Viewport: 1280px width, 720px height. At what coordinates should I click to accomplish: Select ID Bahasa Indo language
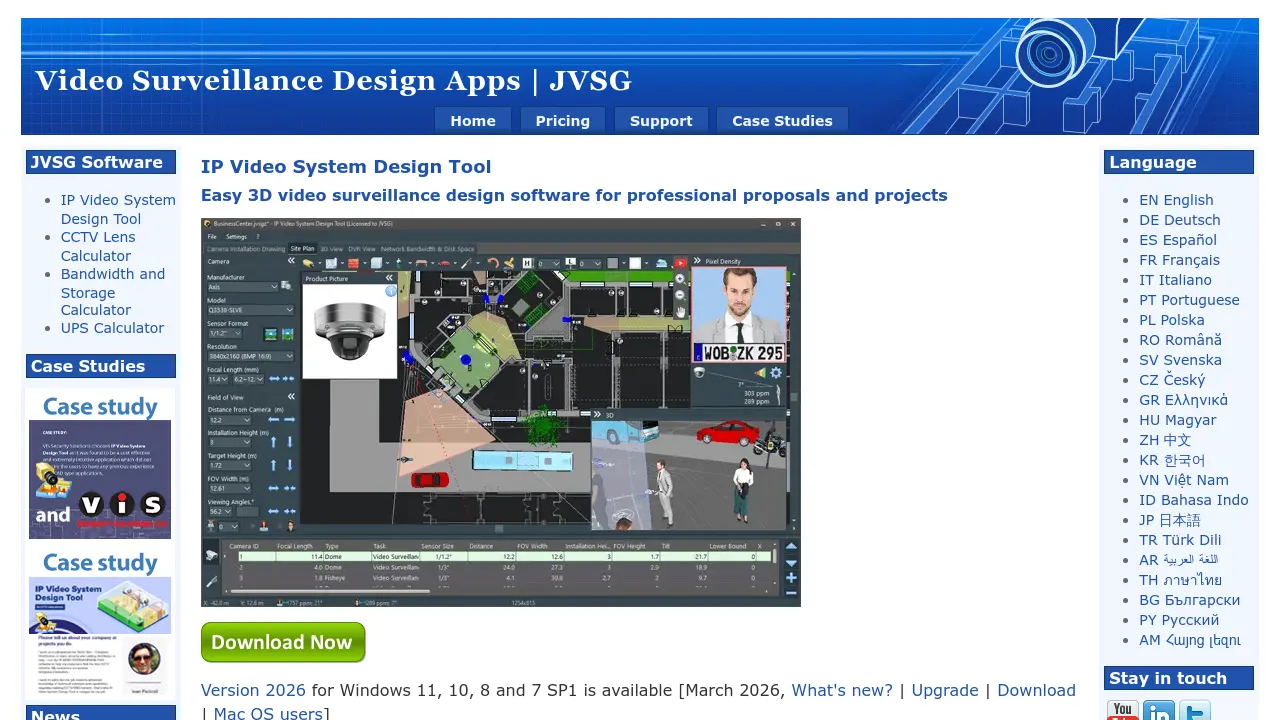(x=1194, y=500)
